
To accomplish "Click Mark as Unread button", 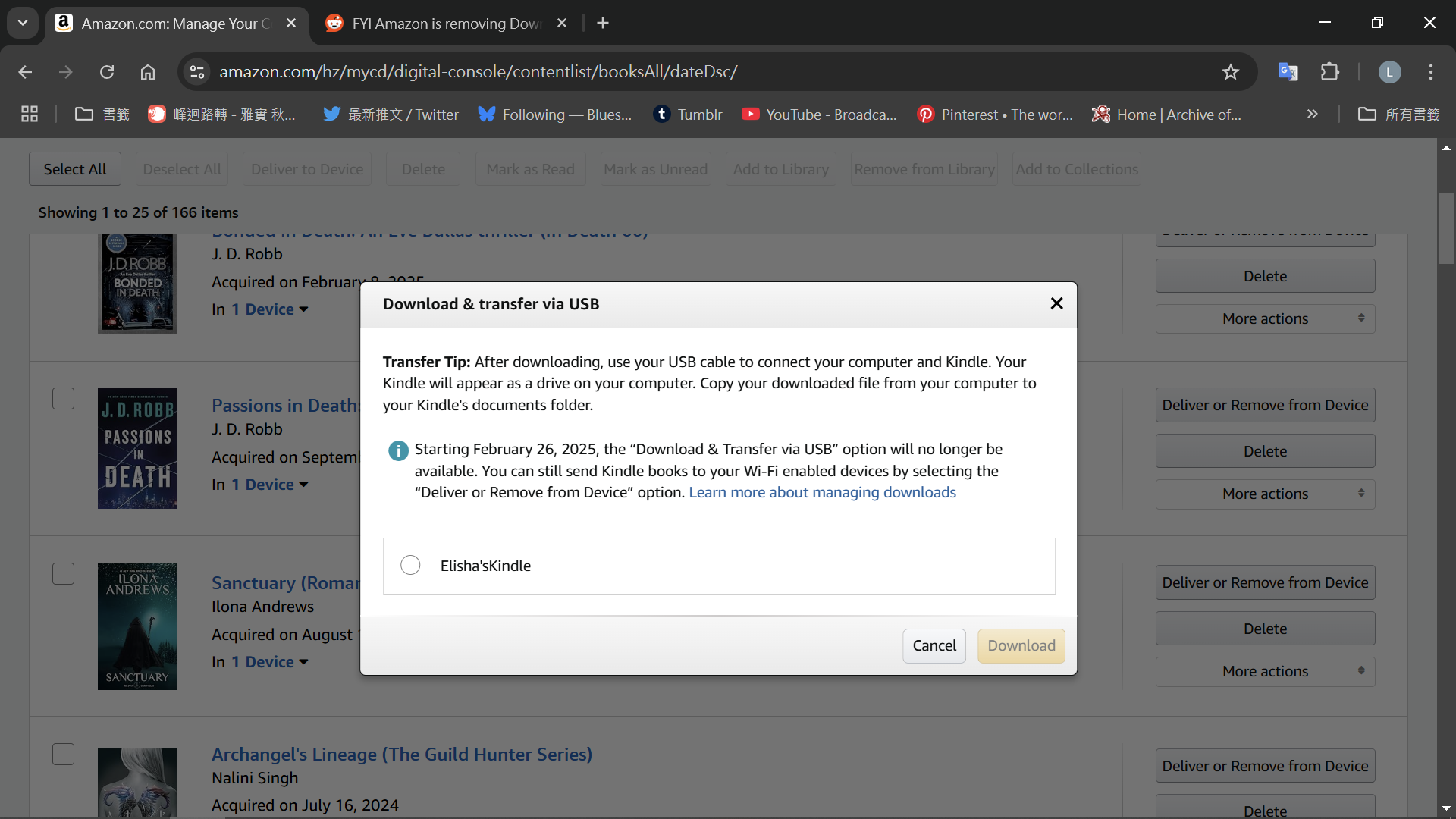I will (656, 169).
